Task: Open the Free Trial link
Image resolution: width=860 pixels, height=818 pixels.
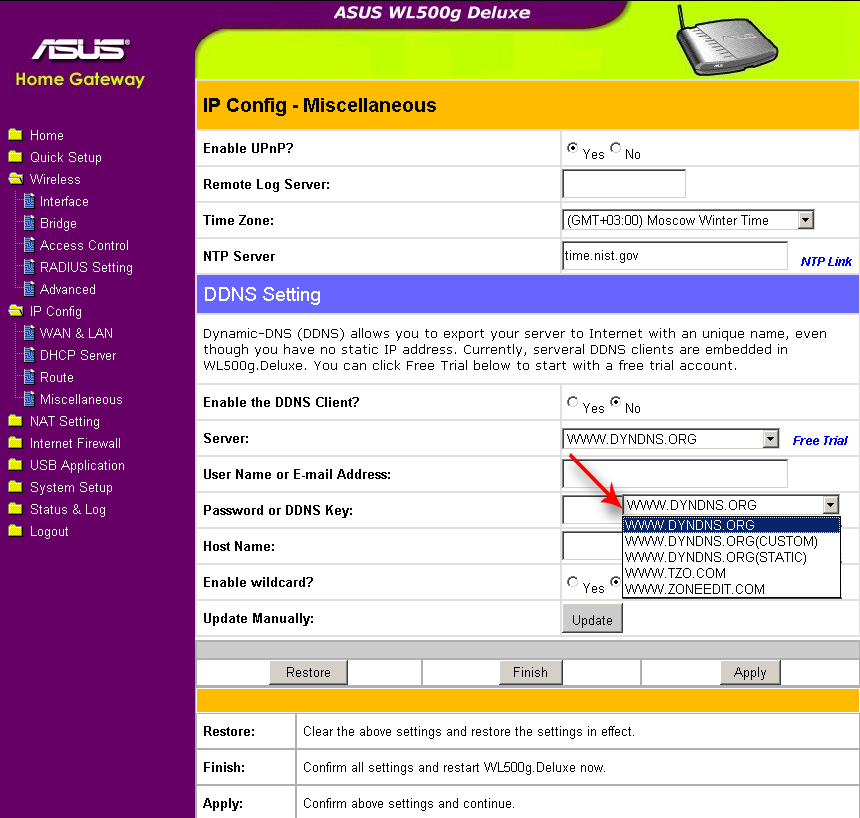Action: coord(820,441)
